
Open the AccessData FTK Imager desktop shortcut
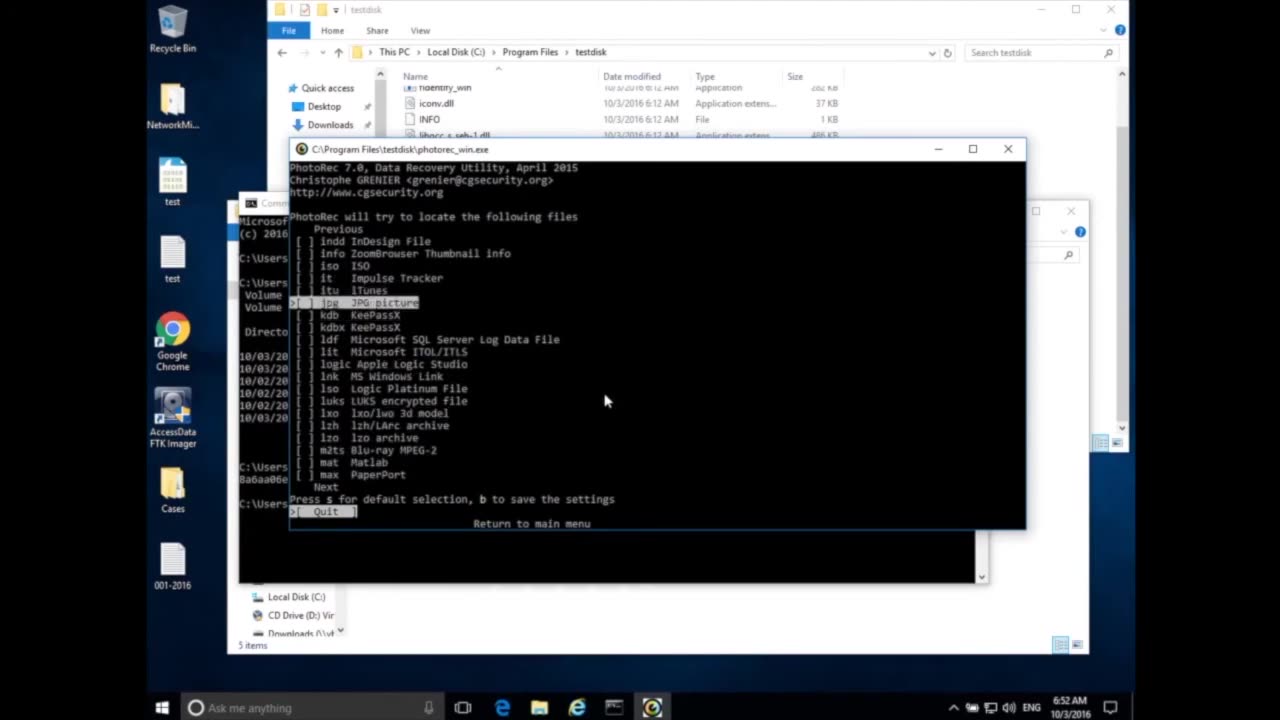[172, 418]
